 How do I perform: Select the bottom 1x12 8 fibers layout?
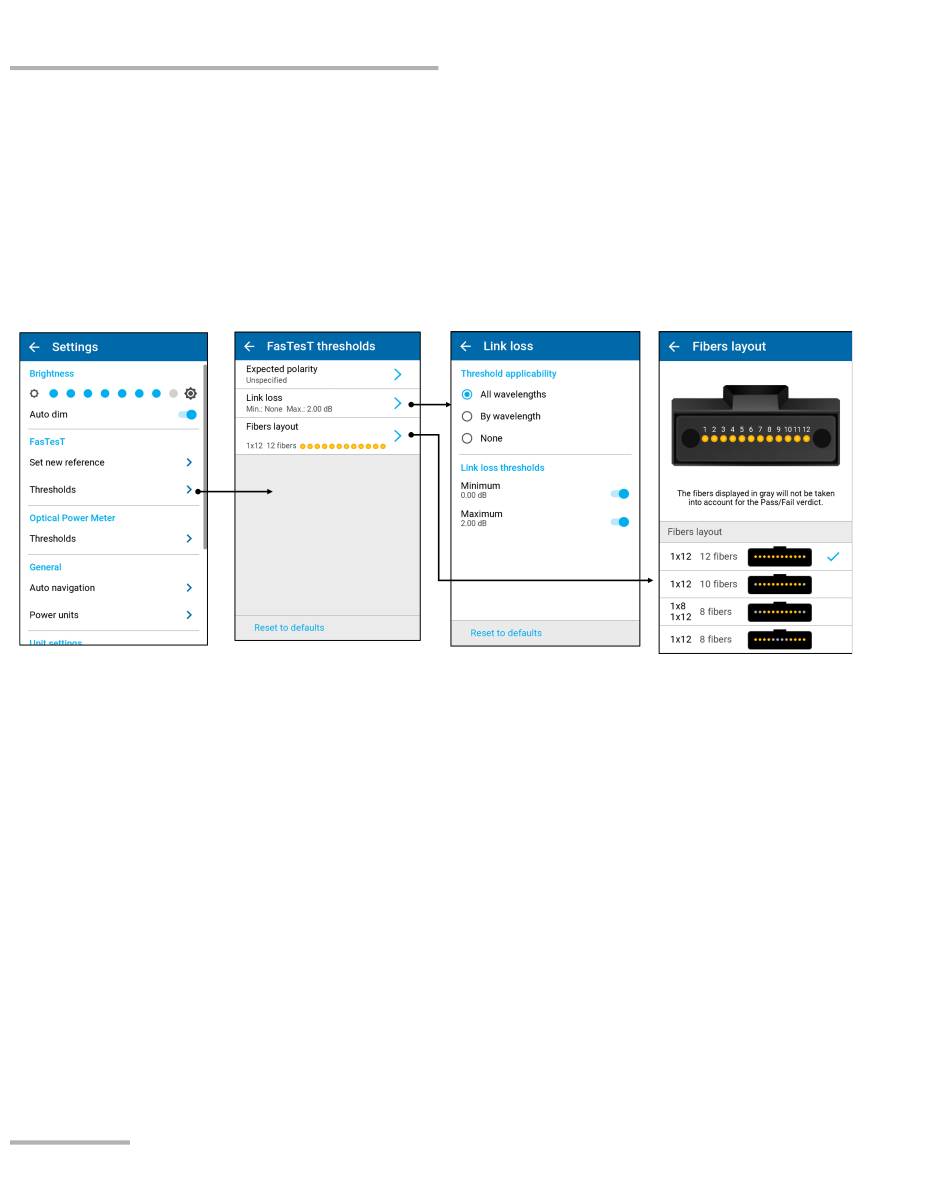[x=756, y=639]
